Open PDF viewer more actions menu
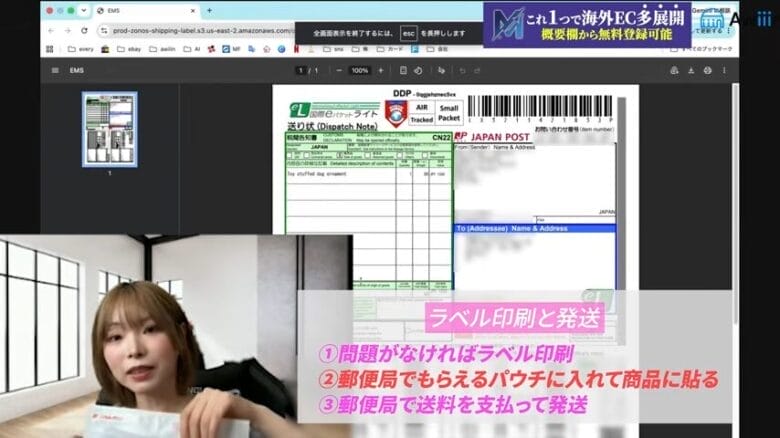The height and width of the screenshot is (438, 780). 724,71
